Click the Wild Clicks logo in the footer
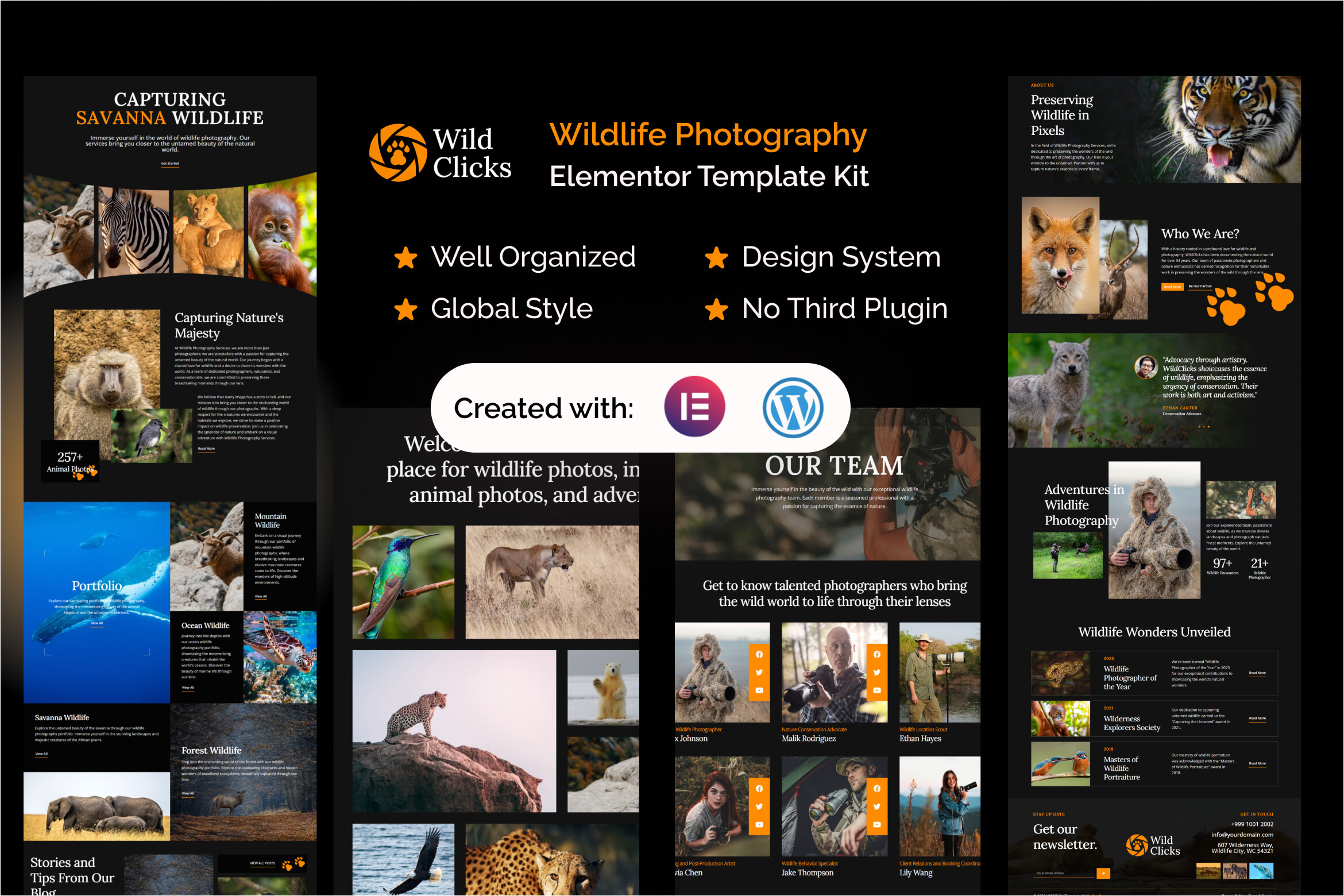Viewport: 1344px width, 896px height. pyautogui.click(x=1136, y=845)
